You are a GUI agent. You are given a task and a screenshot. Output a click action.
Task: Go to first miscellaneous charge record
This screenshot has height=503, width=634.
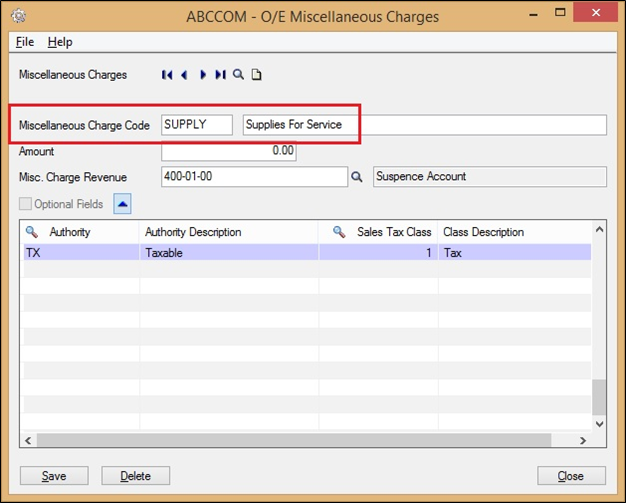point(167,75)
